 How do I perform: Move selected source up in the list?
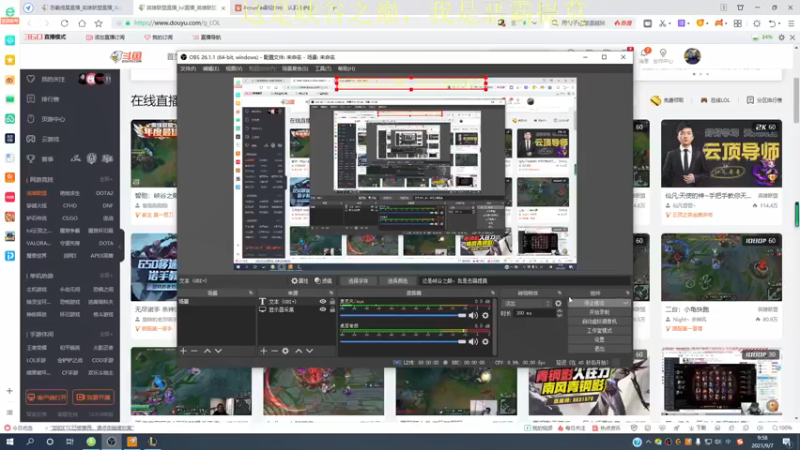[x=298, y=351]
